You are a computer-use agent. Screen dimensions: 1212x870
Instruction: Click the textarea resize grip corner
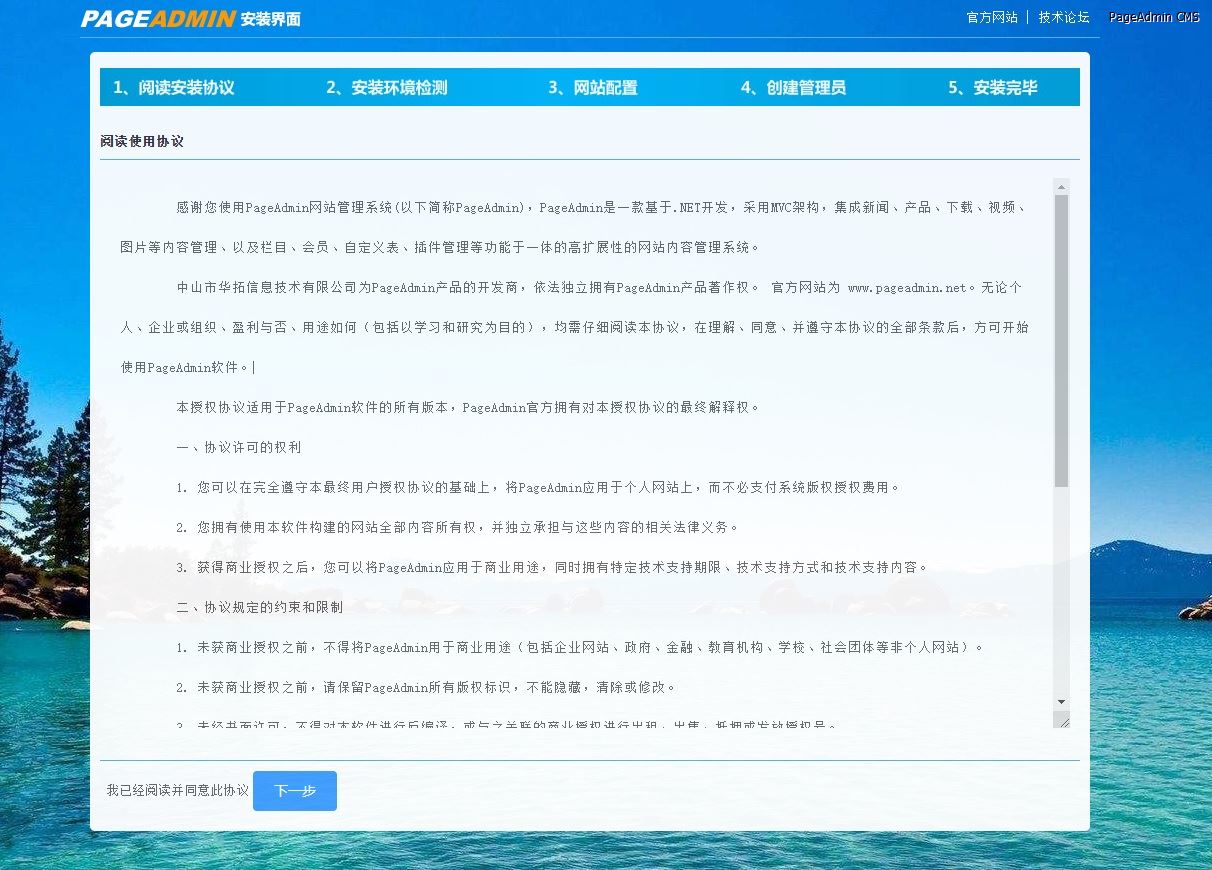[x=1062, y=720]
